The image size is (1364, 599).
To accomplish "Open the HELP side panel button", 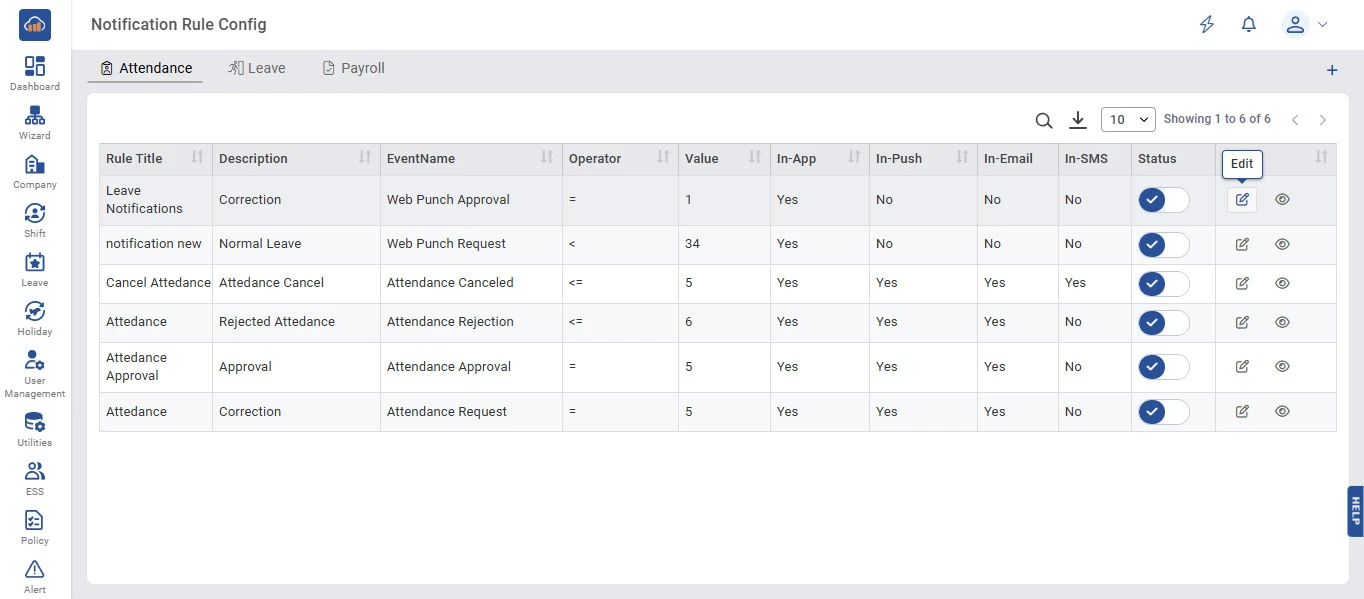I will pyautogui.click(x=1355, y=511).
